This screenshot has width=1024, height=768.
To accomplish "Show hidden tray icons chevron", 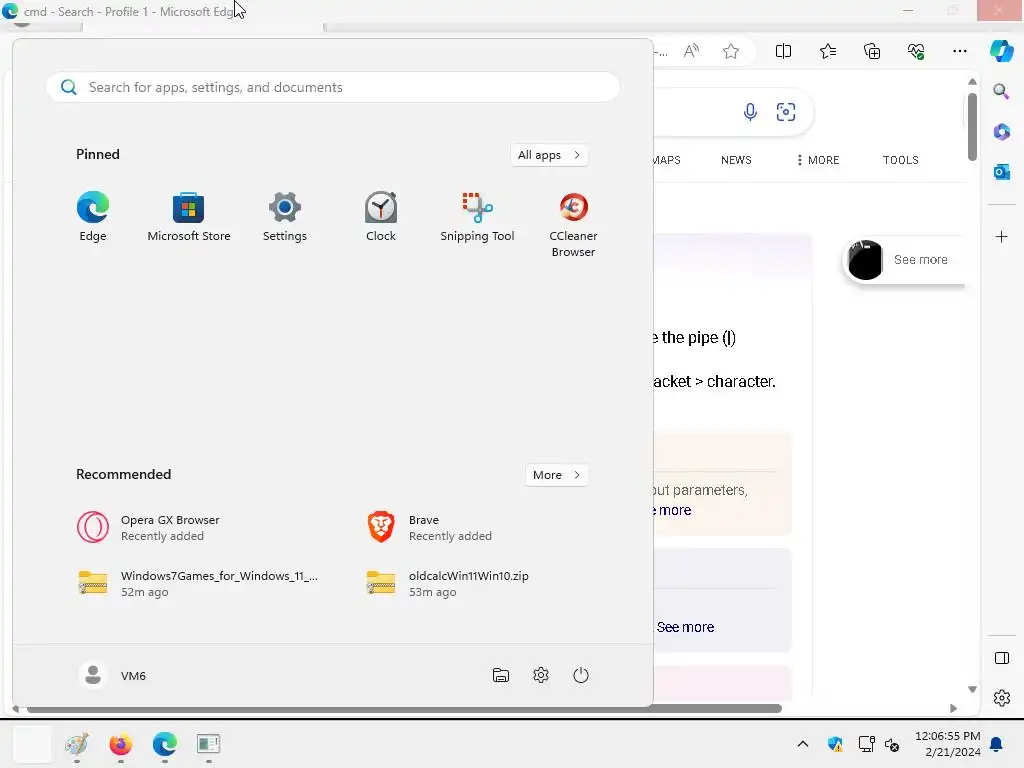I will [x=803, y=744].
